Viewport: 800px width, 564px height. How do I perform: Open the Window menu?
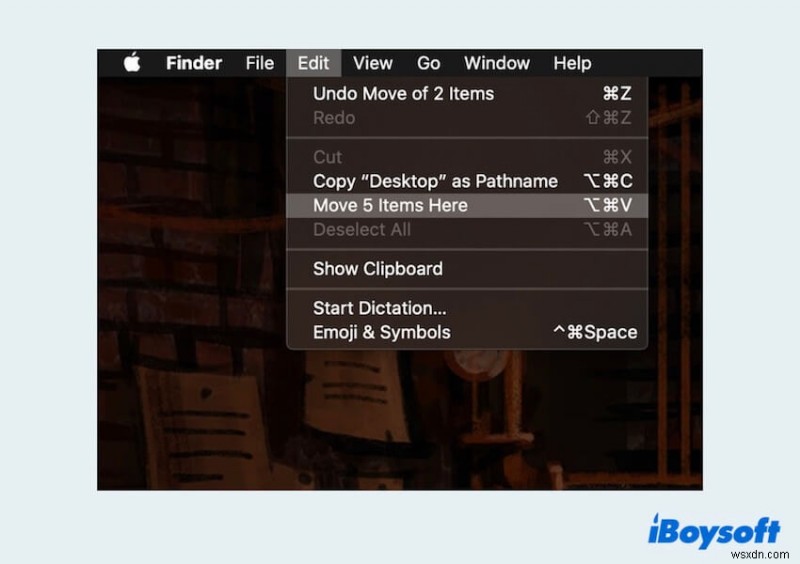497,63
